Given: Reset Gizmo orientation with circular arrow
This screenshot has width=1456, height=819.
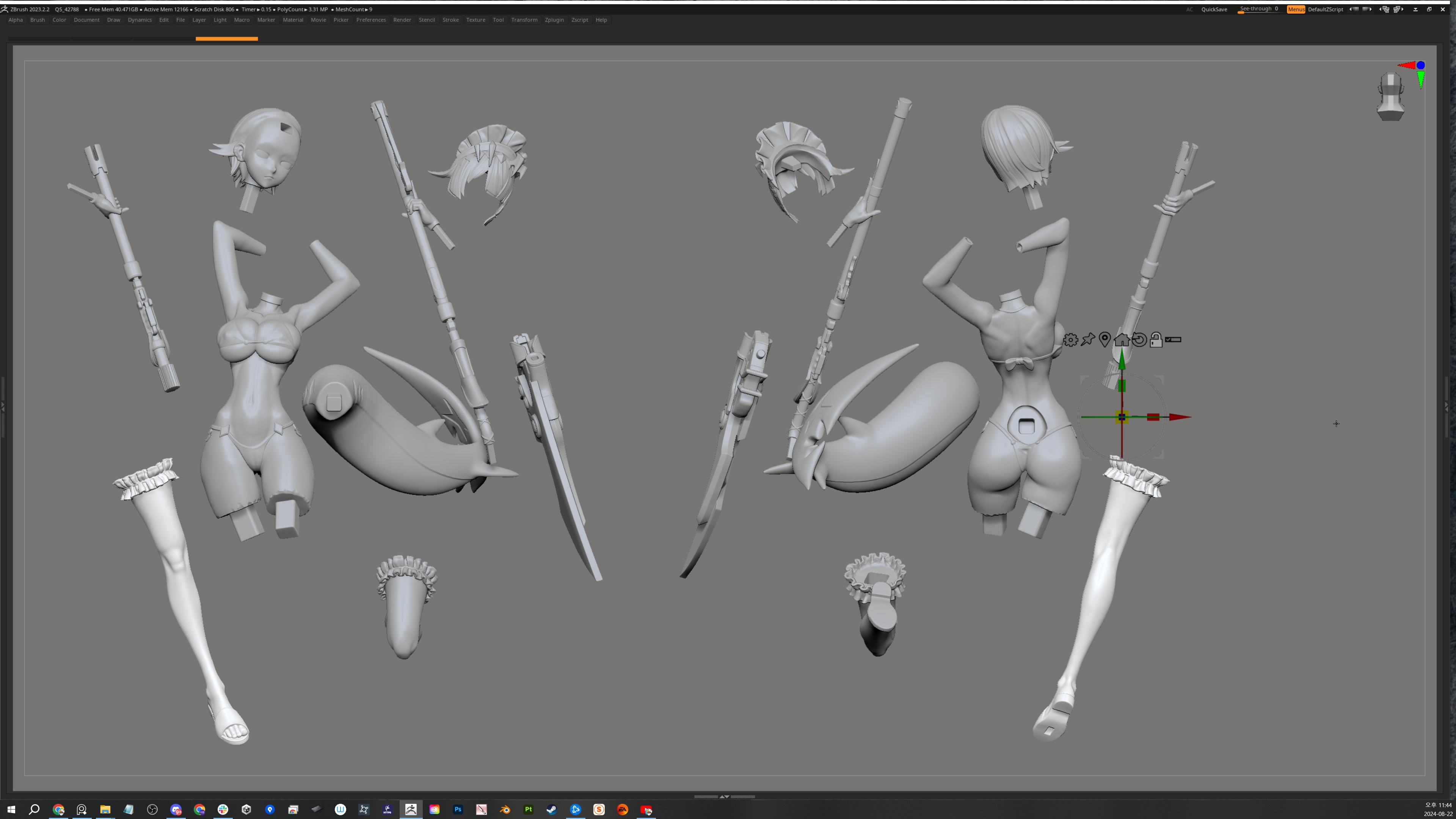Looking at the screenshot, I should pyautogui.click(x=1139, y=340).
